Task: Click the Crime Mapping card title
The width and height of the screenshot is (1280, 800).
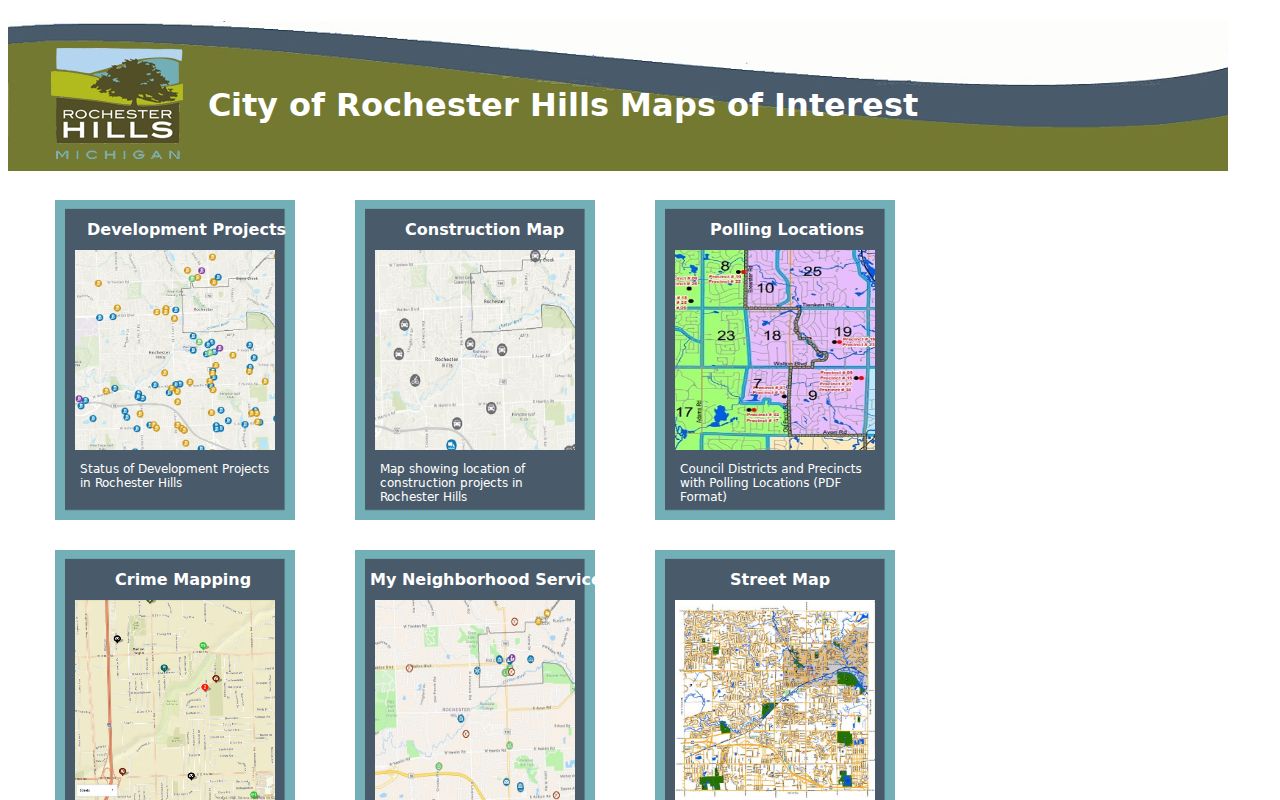Action: coord(183,579)
